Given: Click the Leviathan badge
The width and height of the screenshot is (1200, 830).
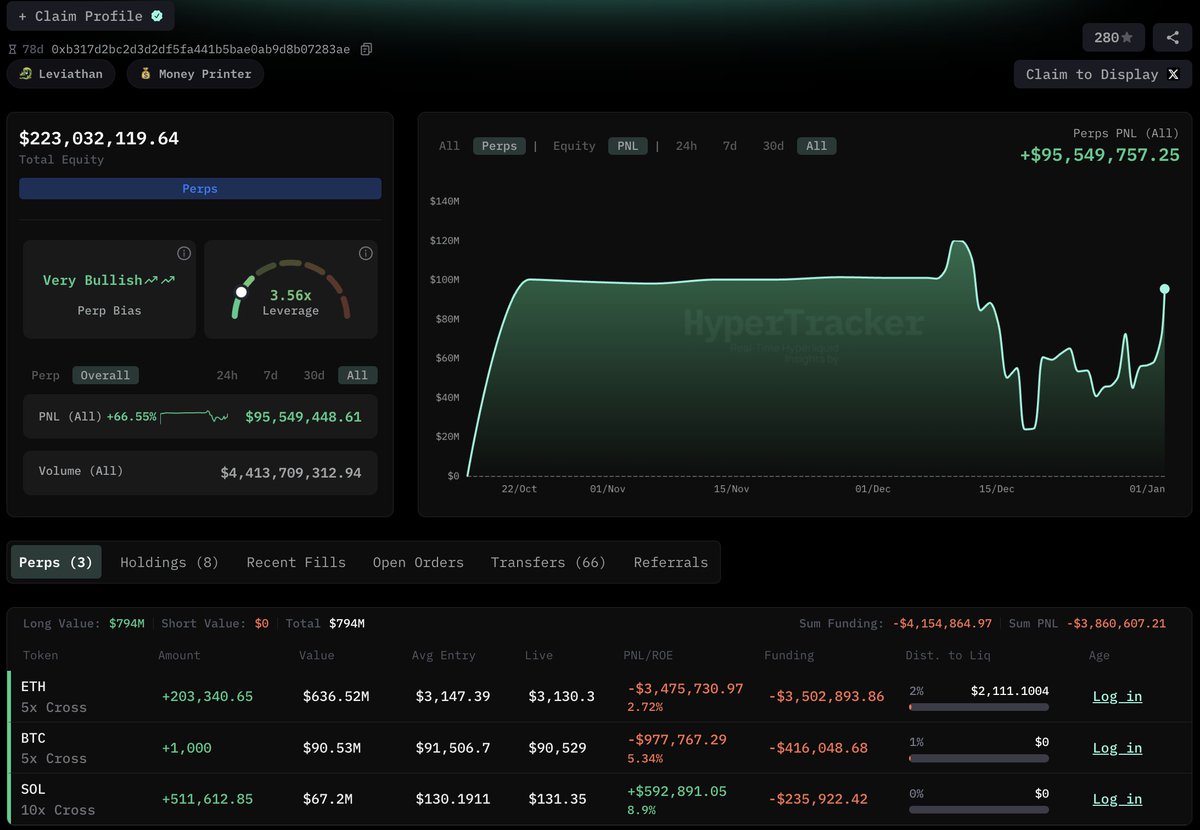Looking at the screenshot, I should (x=61, y=74).
